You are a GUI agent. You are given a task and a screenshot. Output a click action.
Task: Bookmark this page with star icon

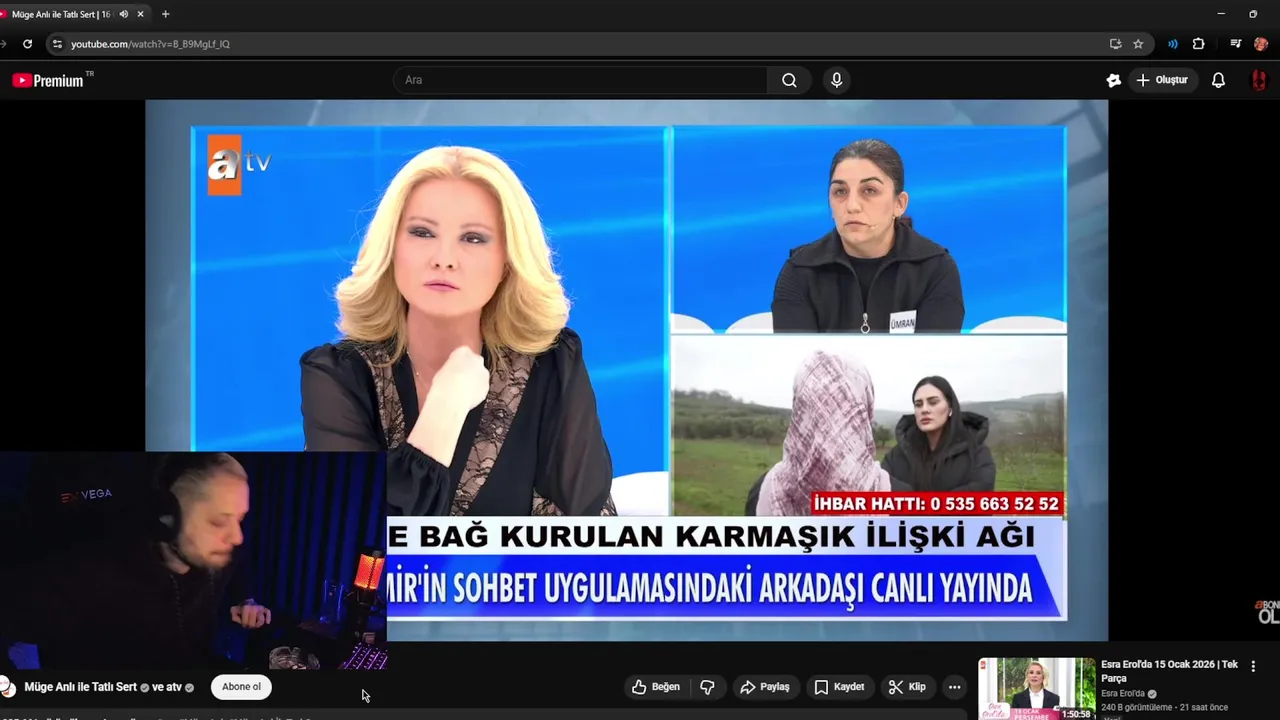click(1138, 44)
